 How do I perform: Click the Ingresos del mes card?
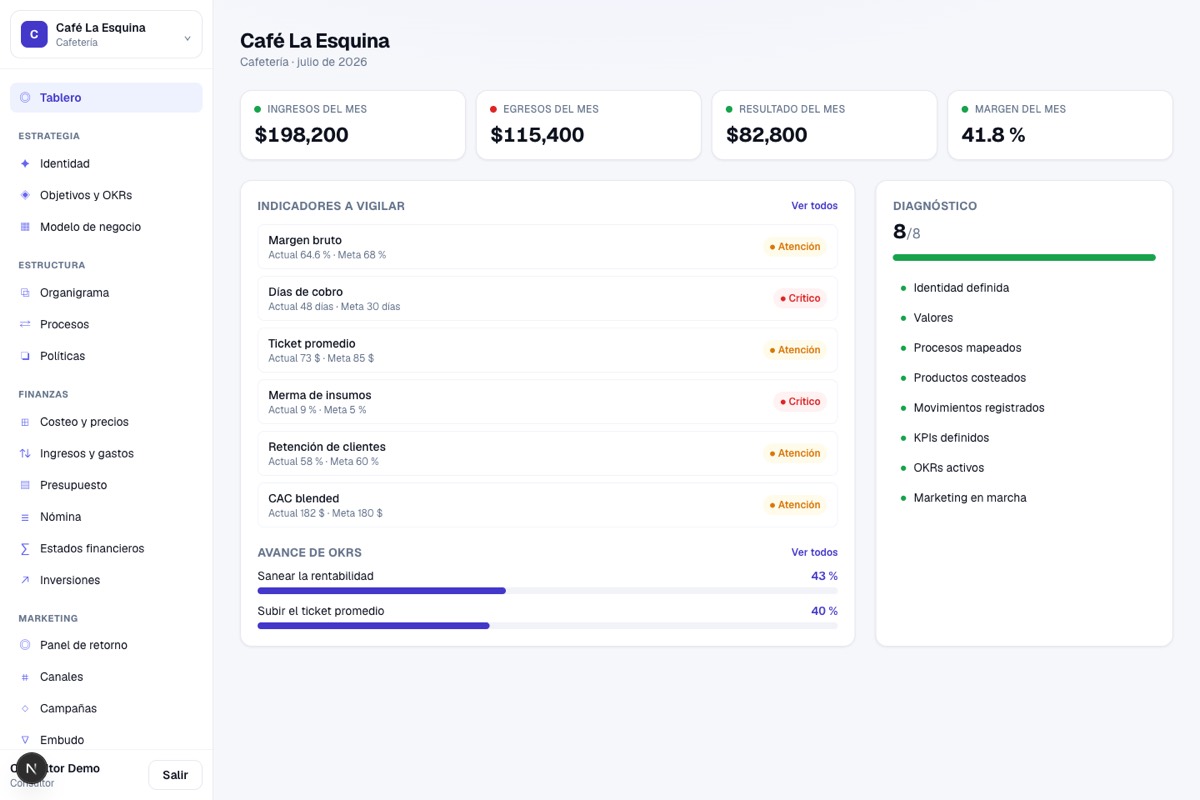click(353, 125)
